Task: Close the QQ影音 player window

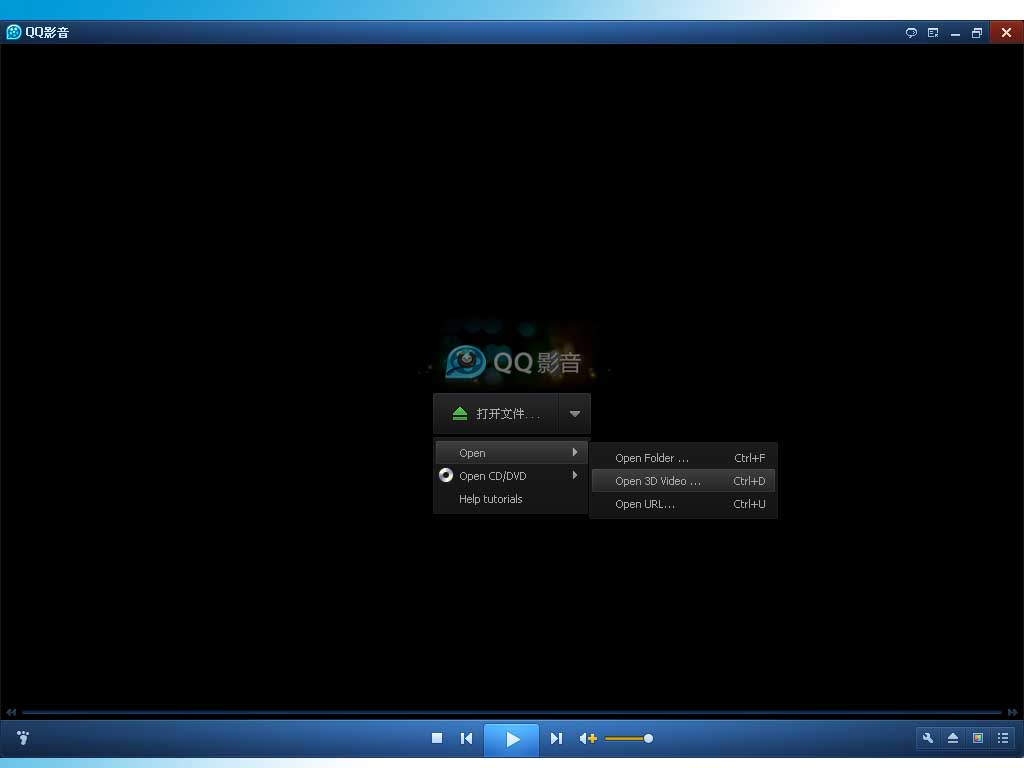Action: (x=1006, y=32)
